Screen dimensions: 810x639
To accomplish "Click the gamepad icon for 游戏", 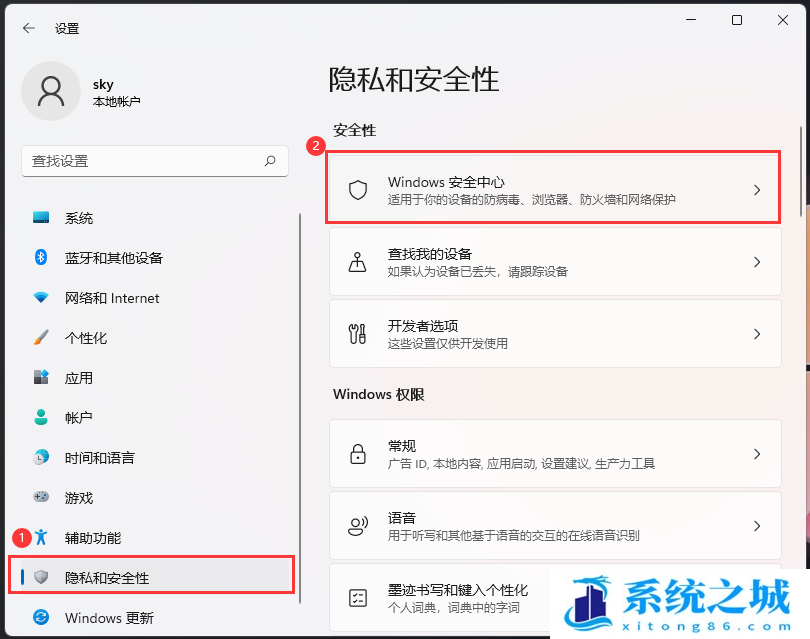I will pos(41,497).
